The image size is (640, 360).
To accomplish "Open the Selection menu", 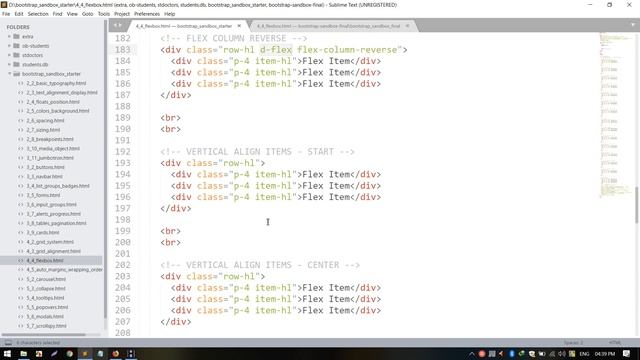I will click(x=38, y=14).
